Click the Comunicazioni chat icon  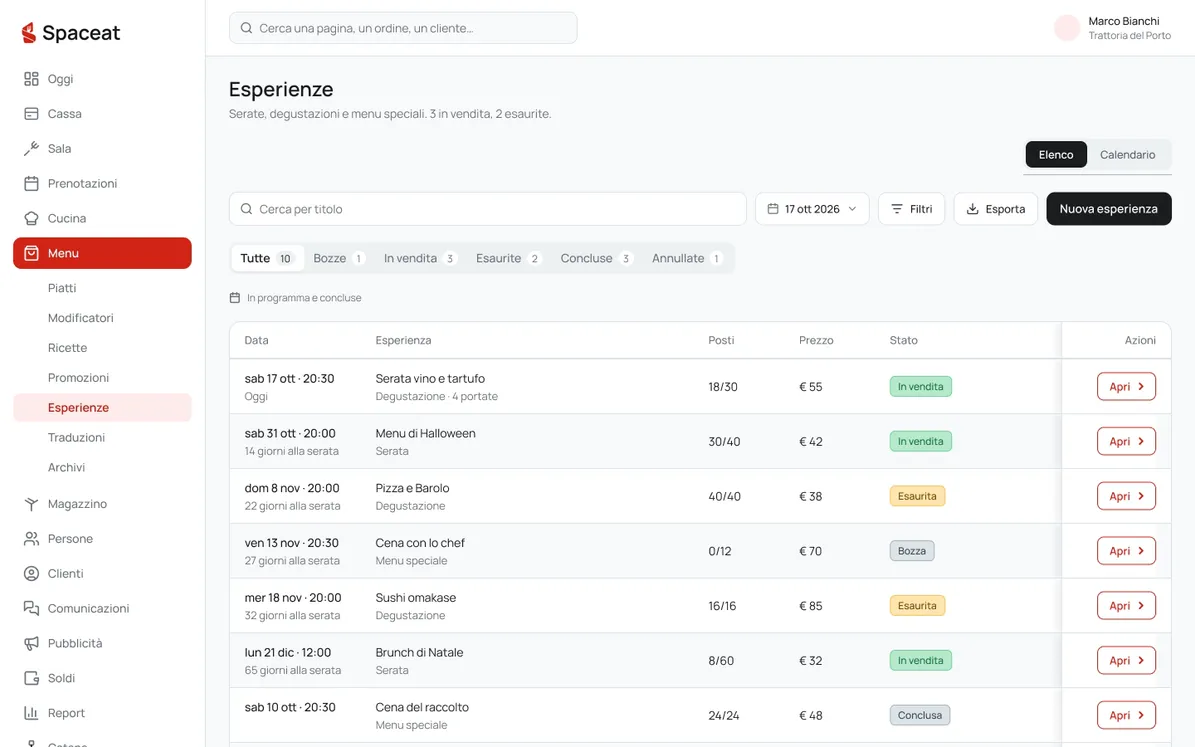point(31,608)
